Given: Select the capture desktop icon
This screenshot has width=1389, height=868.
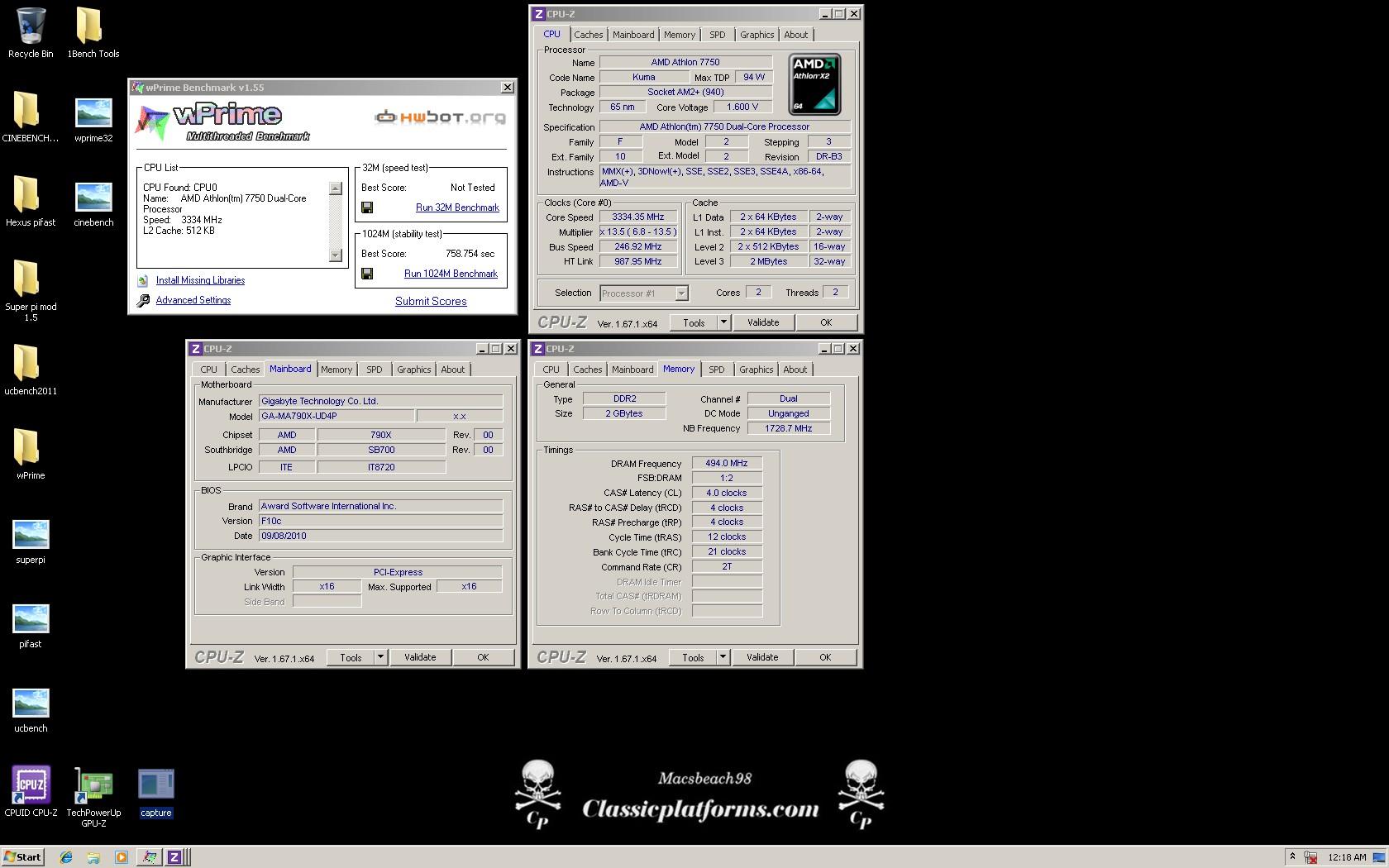Looking at the screenshot, I should click(x=156, y=785).
